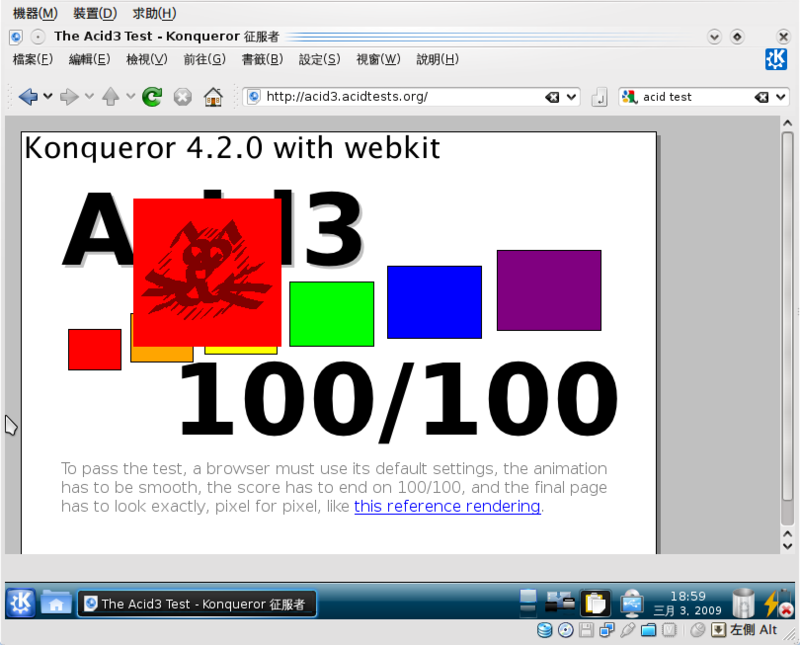Click the Reload page icon
Screen dimensions: 800x645
[x=152, y=97]
